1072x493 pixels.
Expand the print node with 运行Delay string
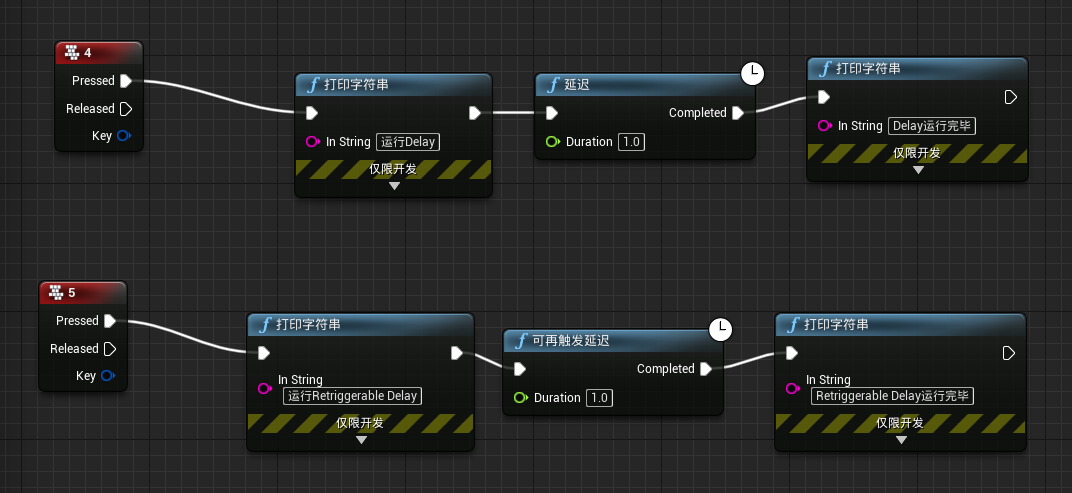tap(394, 186)
